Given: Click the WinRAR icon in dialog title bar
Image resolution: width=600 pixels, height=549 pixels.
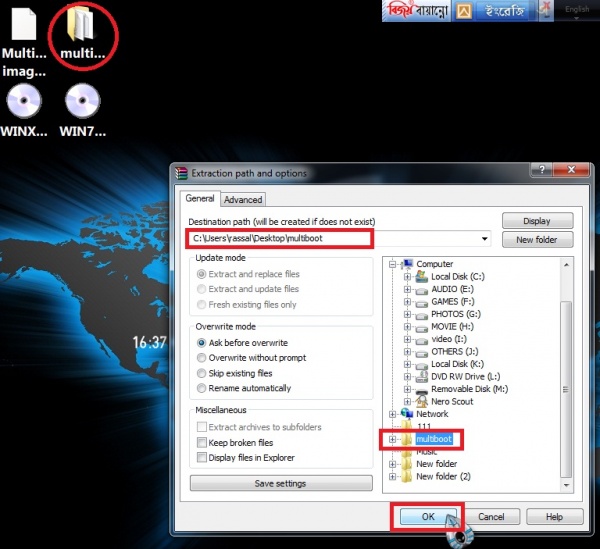Looking at the screenshot, I should pyautogui.click(x=181, y=173).
